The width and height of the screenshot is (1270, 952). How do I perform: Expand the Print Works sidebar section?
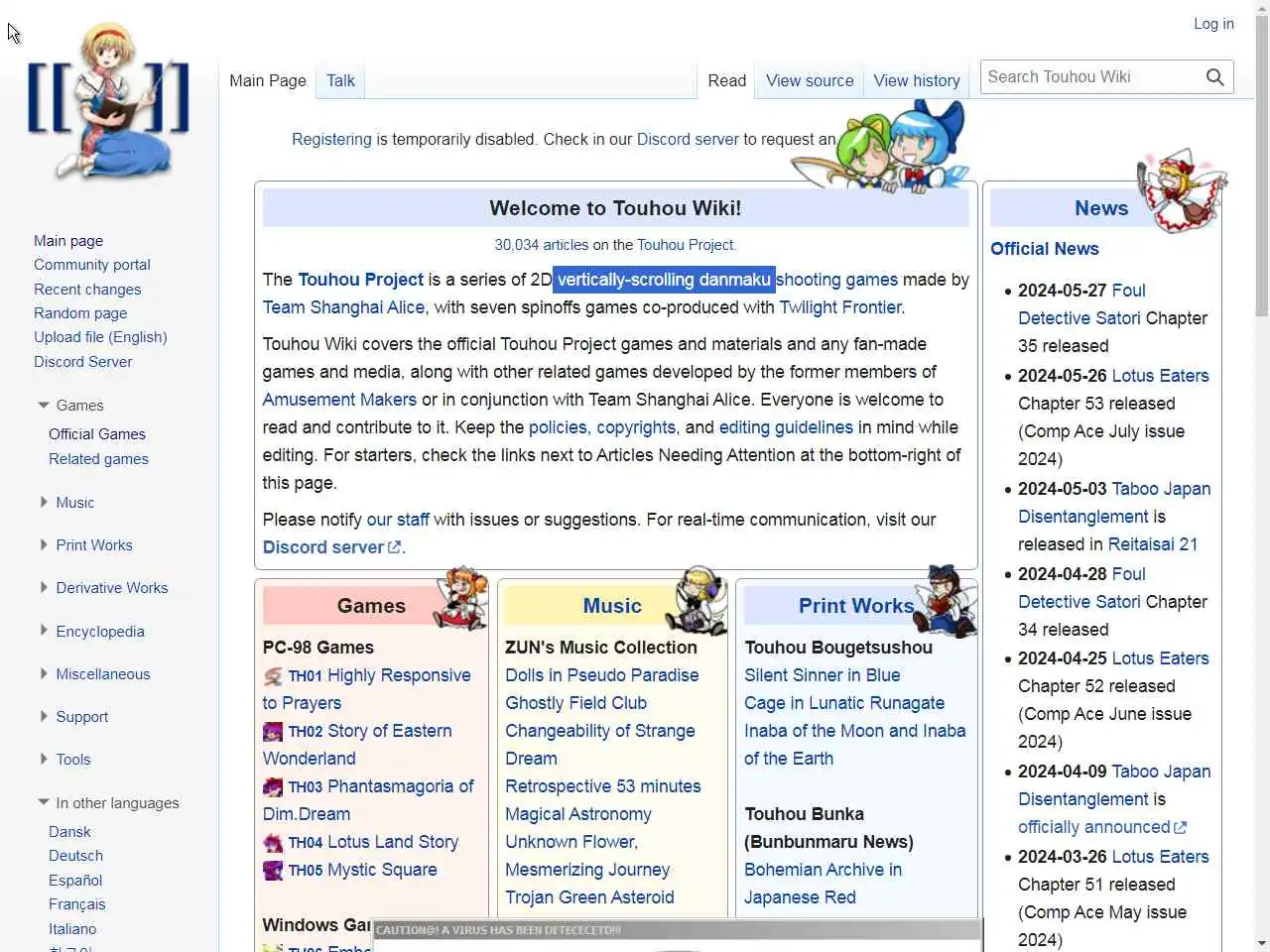44,544
